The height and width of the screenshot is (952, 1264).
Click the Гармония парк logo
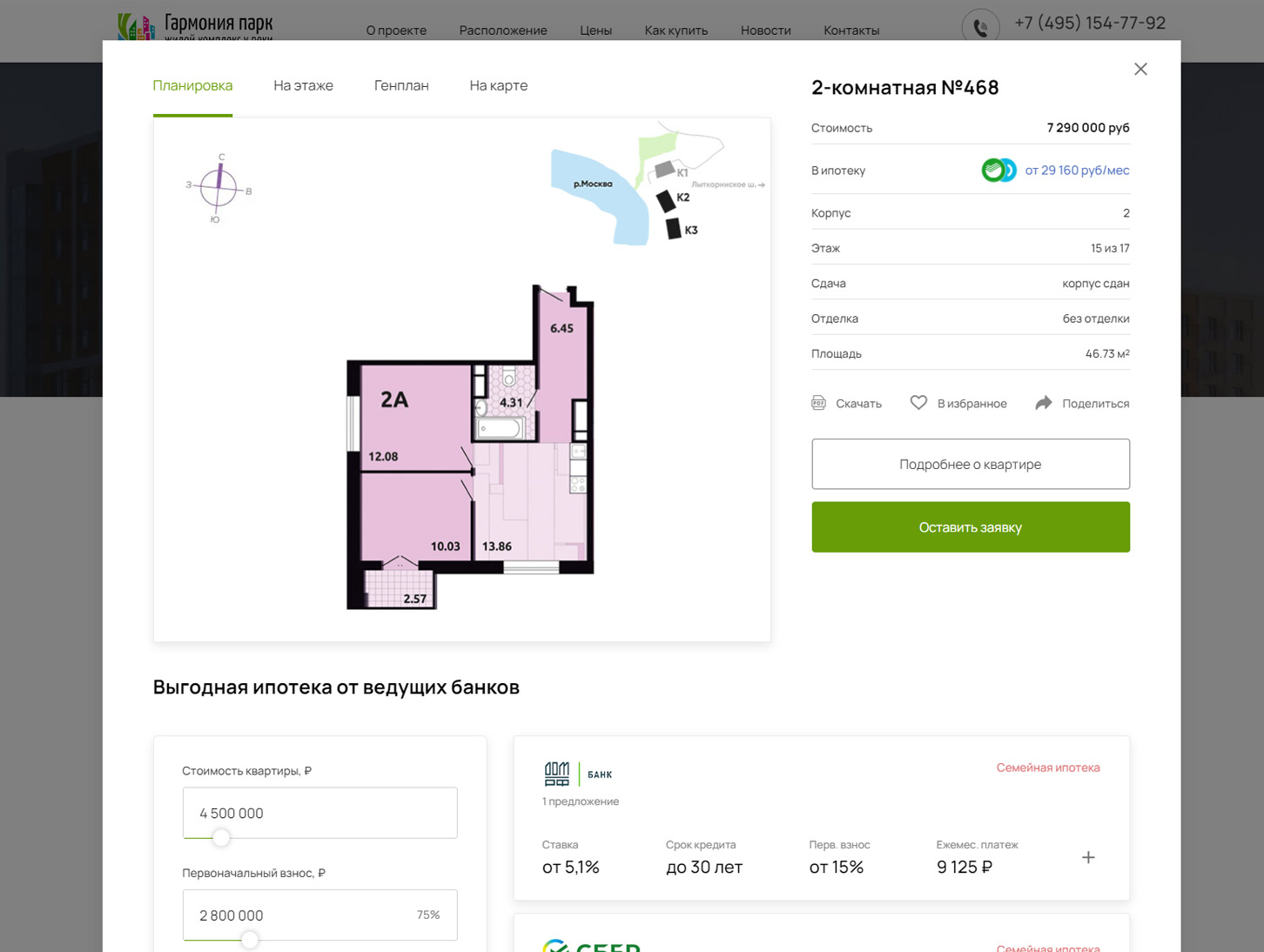tap(195, 26)
